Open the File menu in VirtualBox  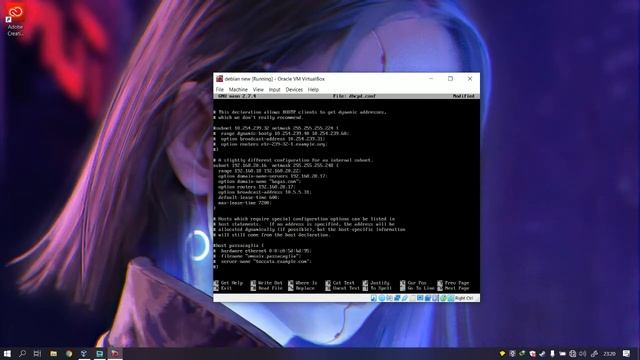220,89
